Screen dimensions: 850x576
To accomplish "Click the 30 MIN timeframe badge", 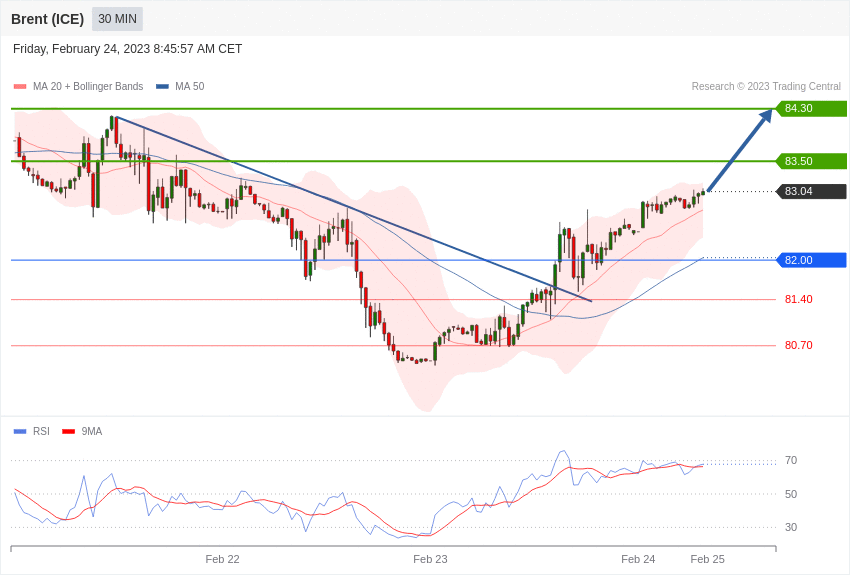I will 117,19.
